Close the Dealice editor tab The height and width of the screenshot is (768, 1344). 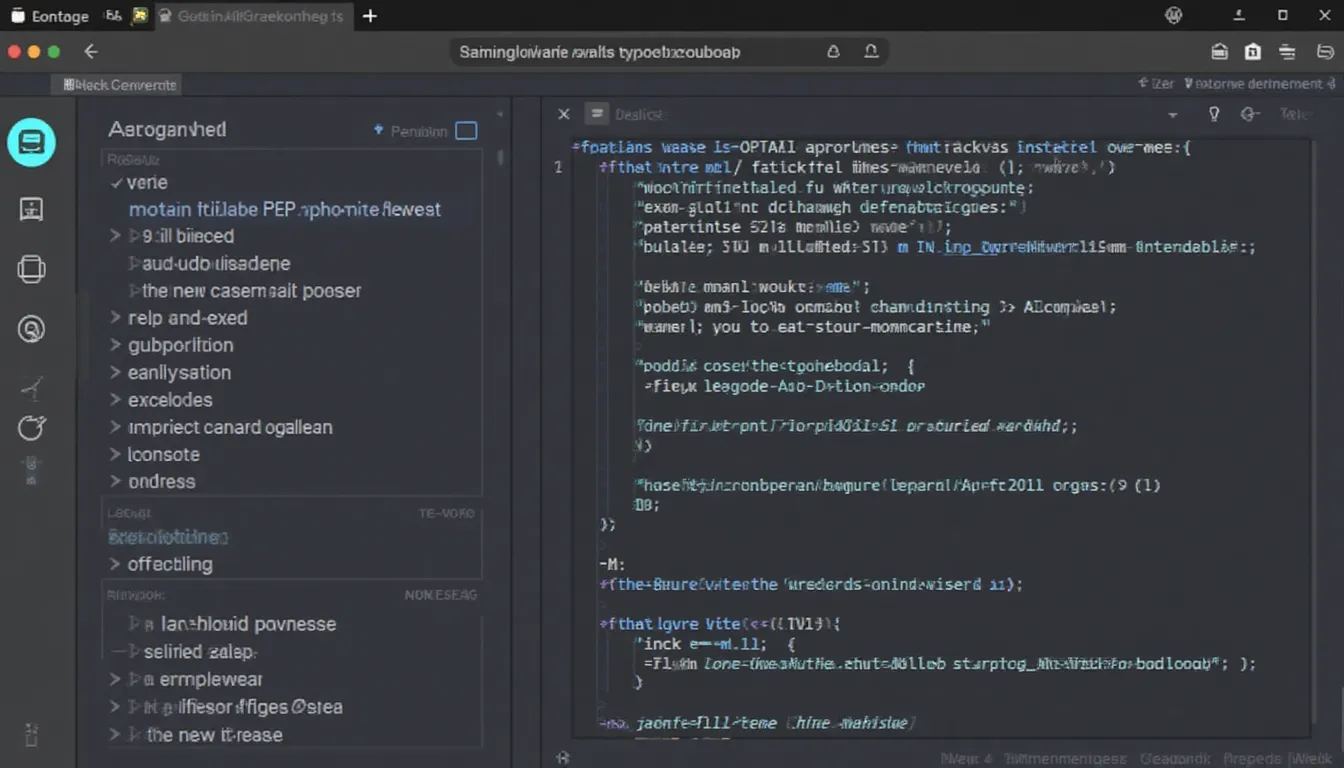tap(564, 114)
